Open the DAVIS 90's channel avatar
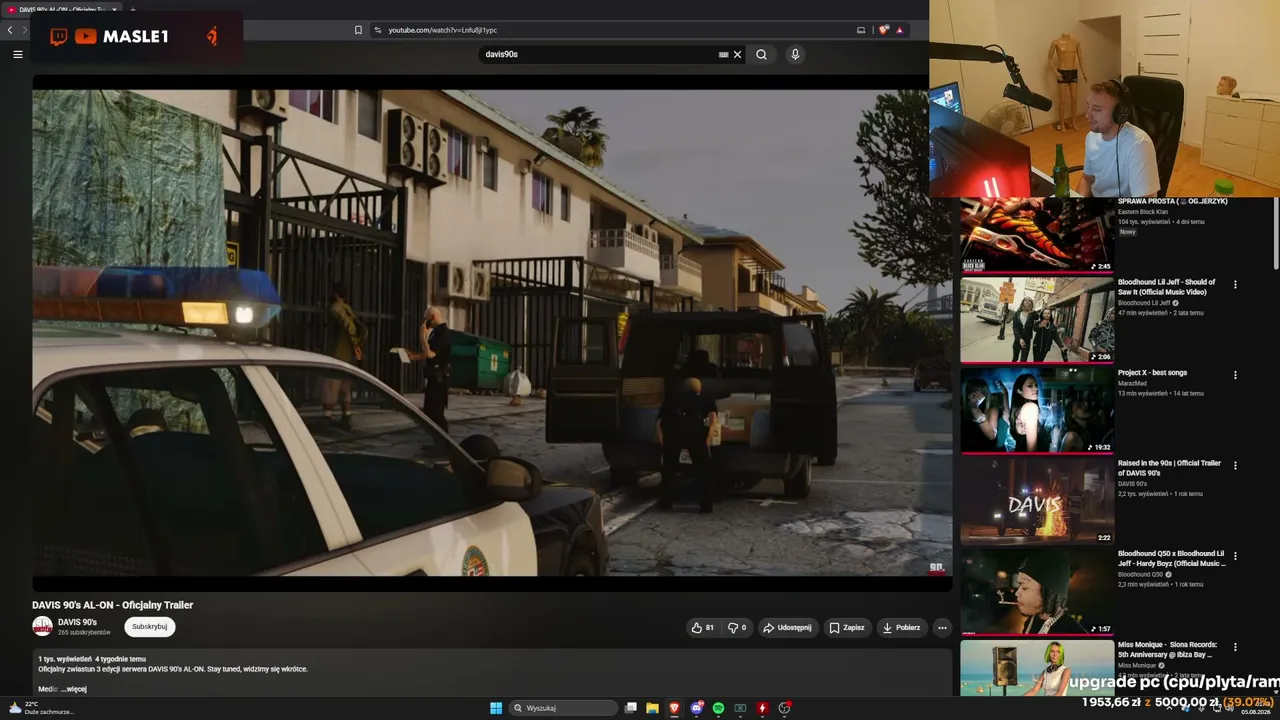The width and height of the screenshot is (1280, 720). [42, 627]
